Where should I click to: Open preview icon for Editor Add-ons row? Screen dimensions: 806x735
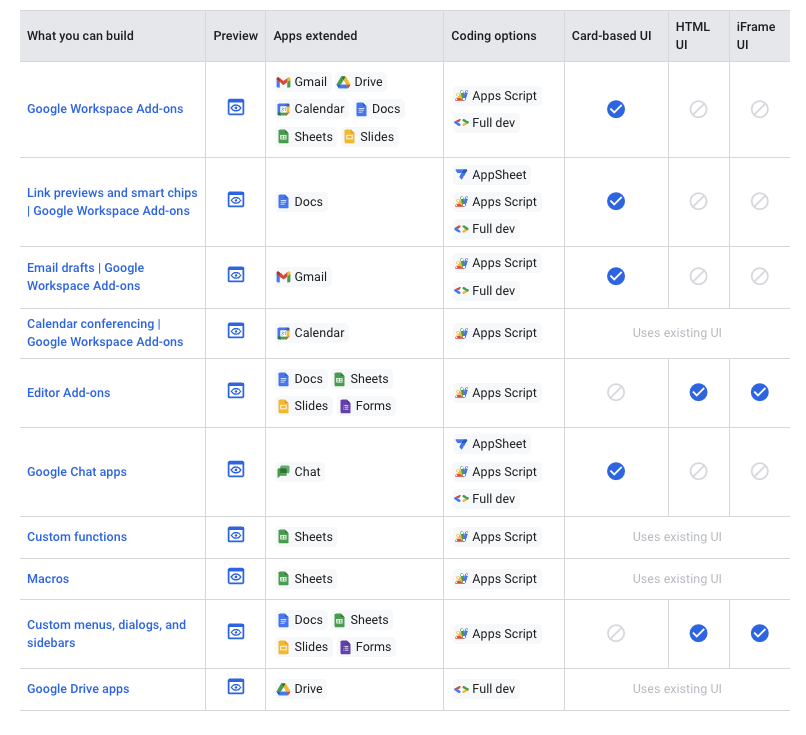[236, 391]
